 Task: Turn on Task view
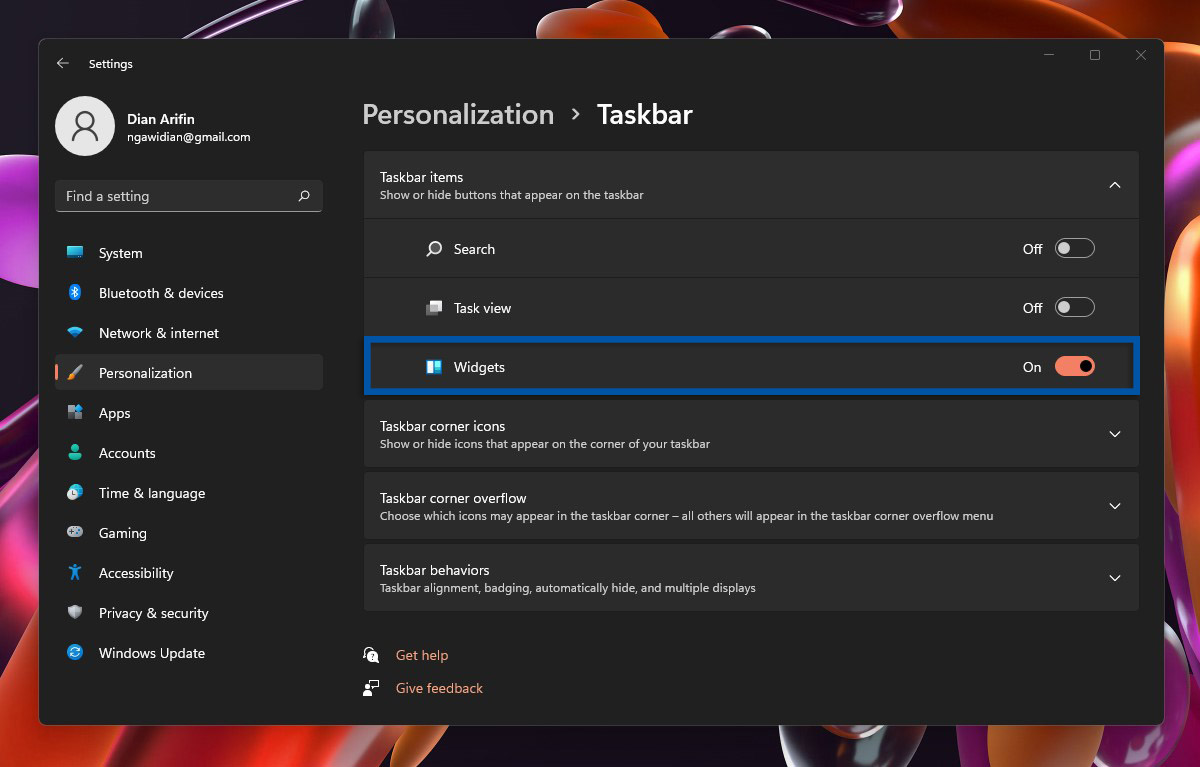[x=1074, y=307]
